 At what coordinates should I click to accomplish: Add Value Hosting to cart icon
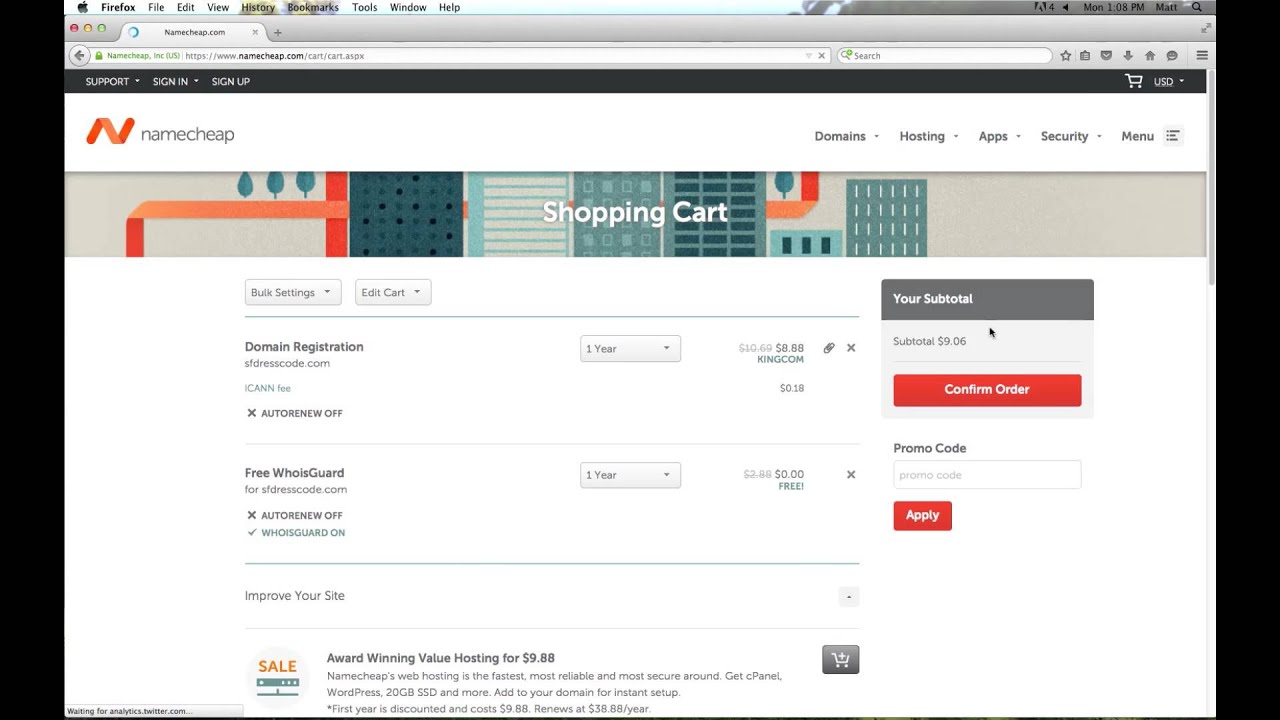[840, 660]
